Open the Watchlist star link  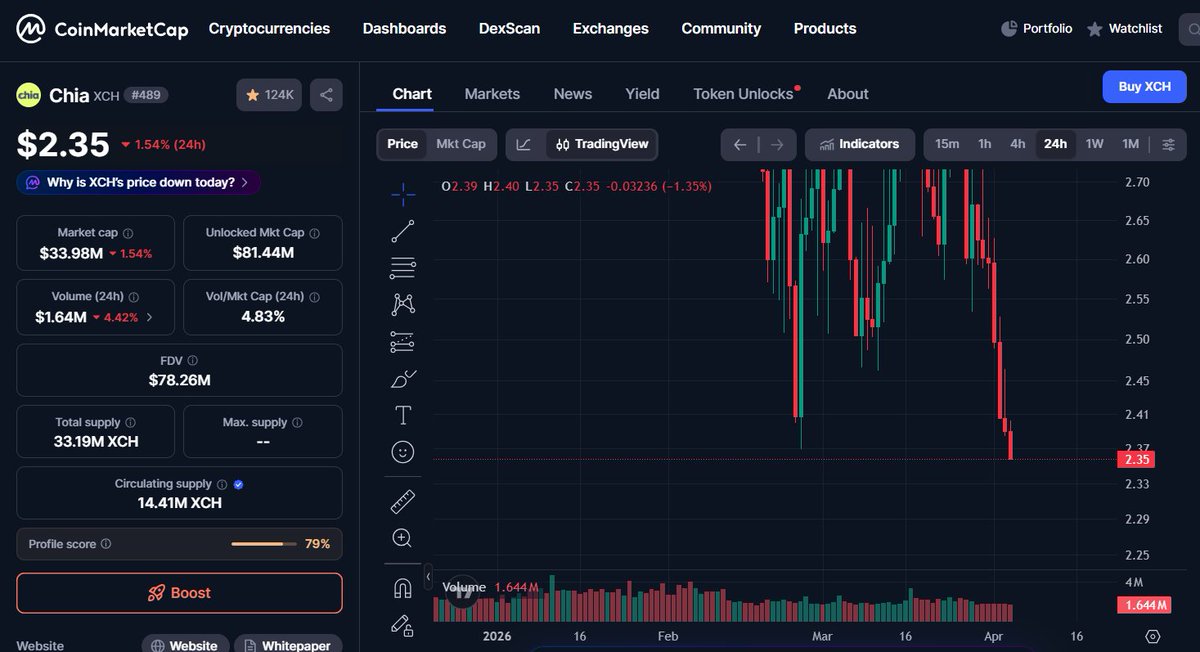pyautogui.click(x=1124, y=29)
